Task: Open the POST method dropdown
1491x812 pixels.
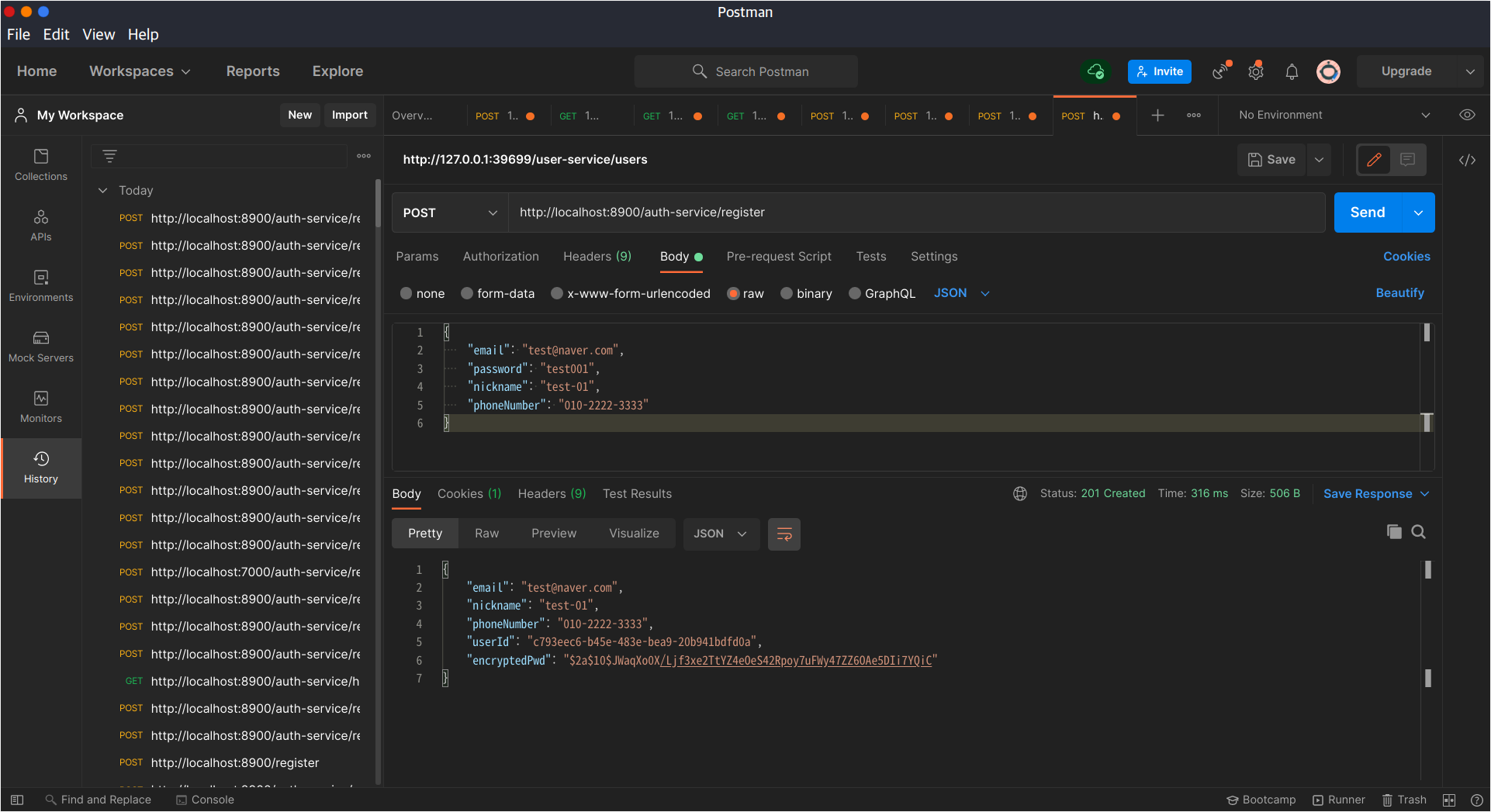Action: [x=450, y=213]
